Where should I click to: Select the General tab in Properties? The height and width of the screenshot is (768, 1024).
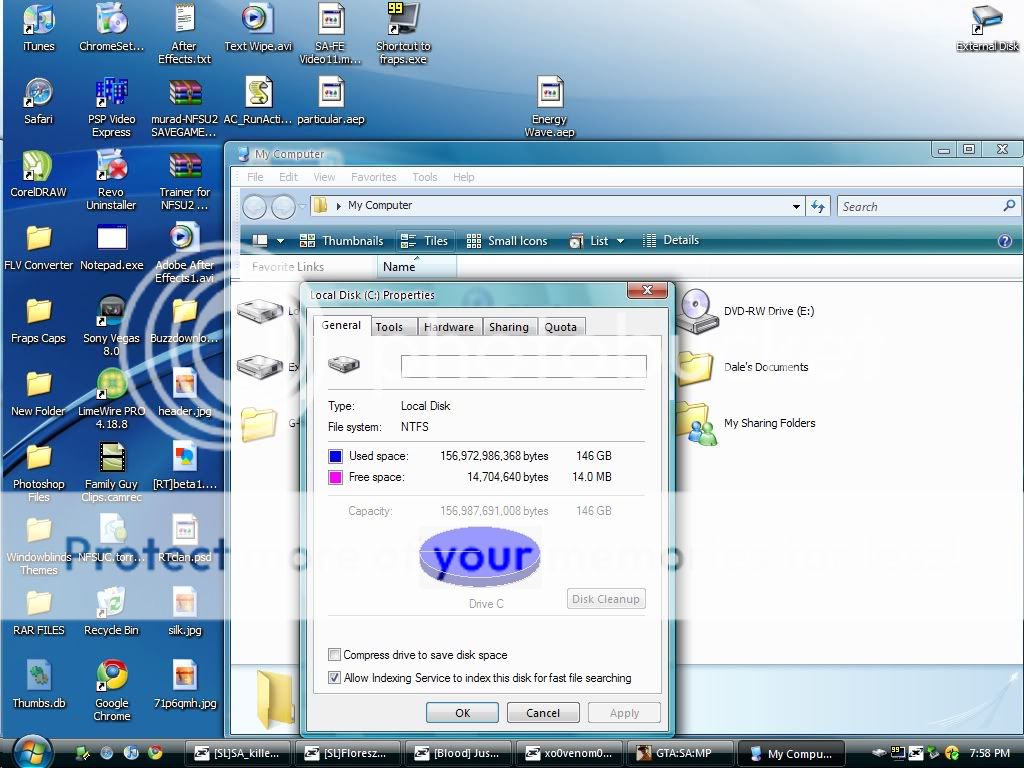342,325
